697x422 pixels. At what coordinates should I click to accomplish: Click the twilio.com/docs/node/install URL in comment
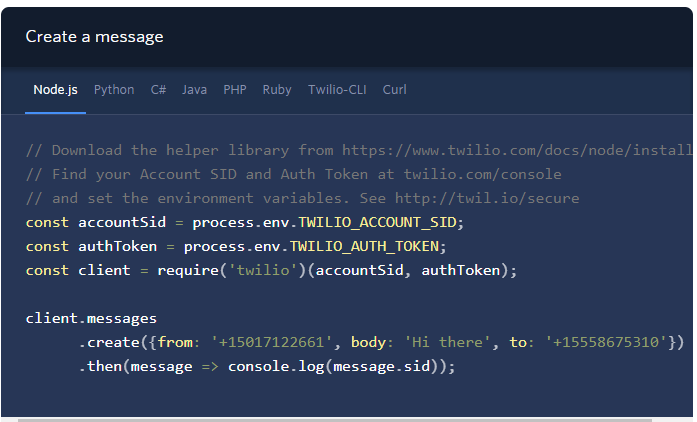[x=517, y=150]
